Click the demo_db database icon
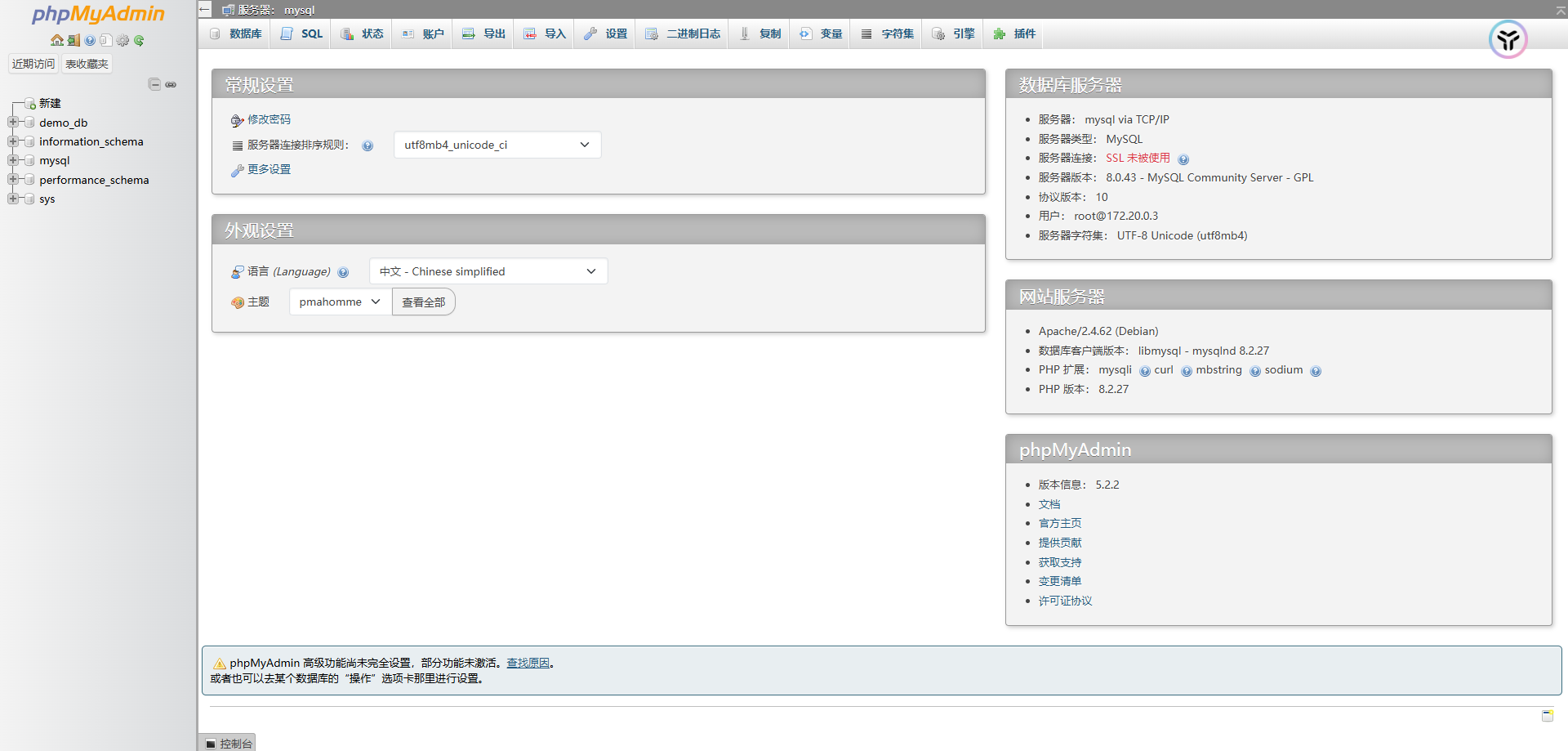The width and height of the screenshot is (1568, 751). point(29,123)
